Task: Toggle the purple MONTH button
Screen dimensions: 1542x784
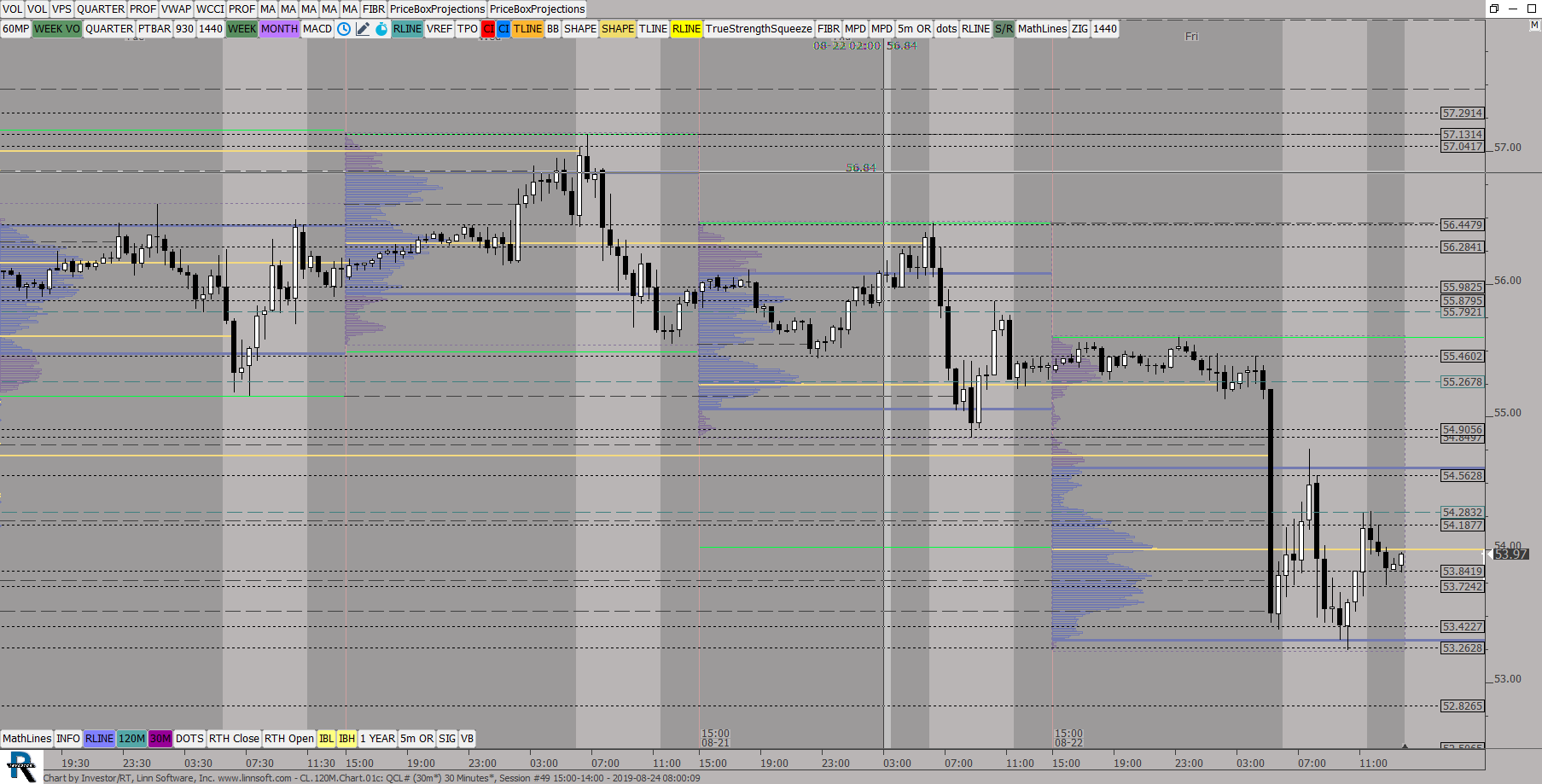Action: point(279,29)
